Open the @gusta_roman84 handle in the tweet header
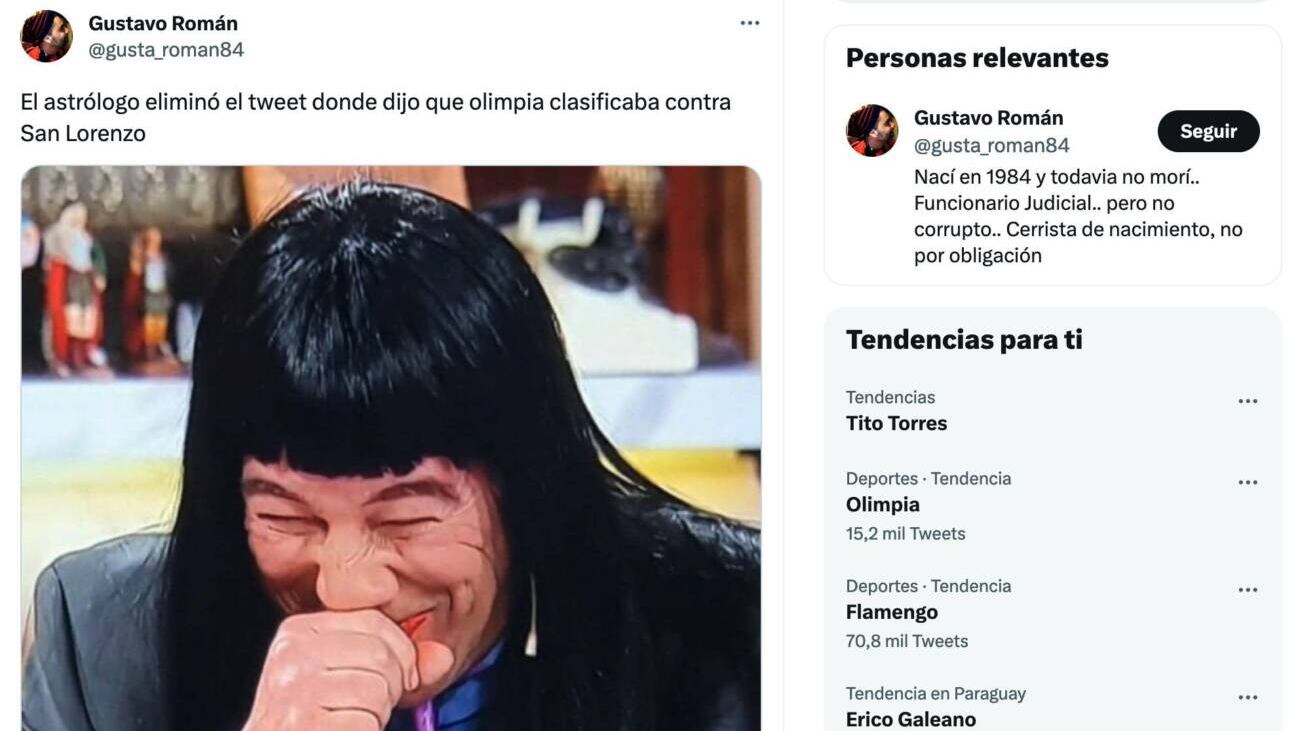Viewport: 1300px width, 731px height. [x=166, y=49]
